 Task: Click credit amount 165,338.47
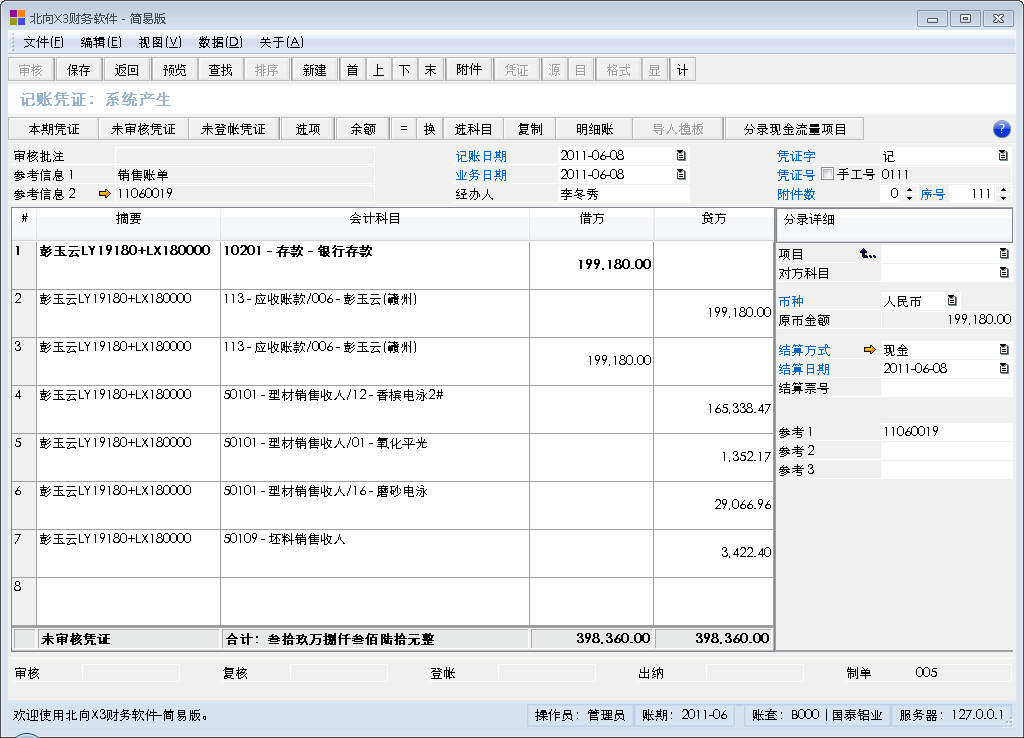pyautogui.click(x=739, y=409)
